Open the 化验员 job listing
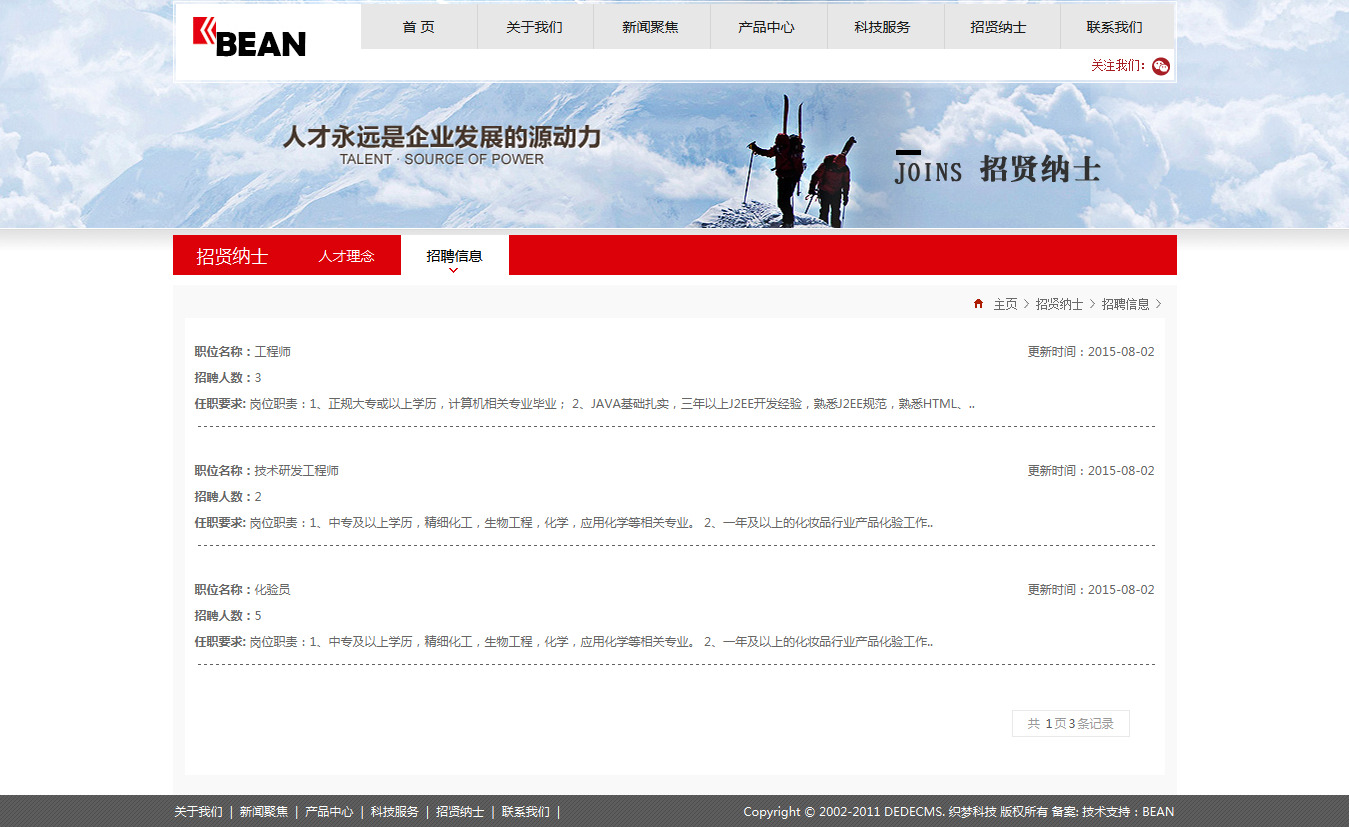 pos(272,590)
